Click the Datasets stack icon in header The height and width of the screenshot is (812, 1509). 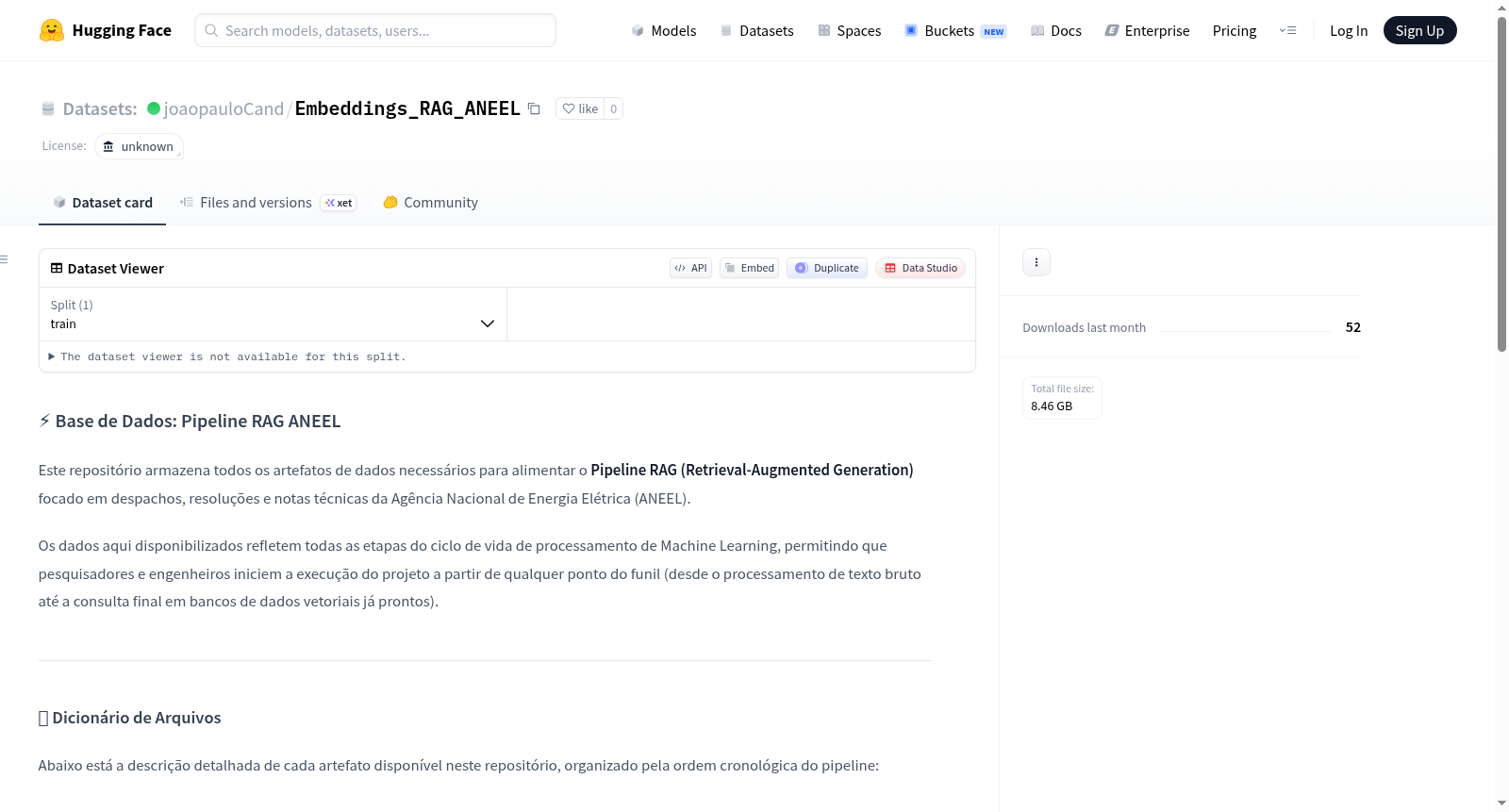tap(48, 108)
